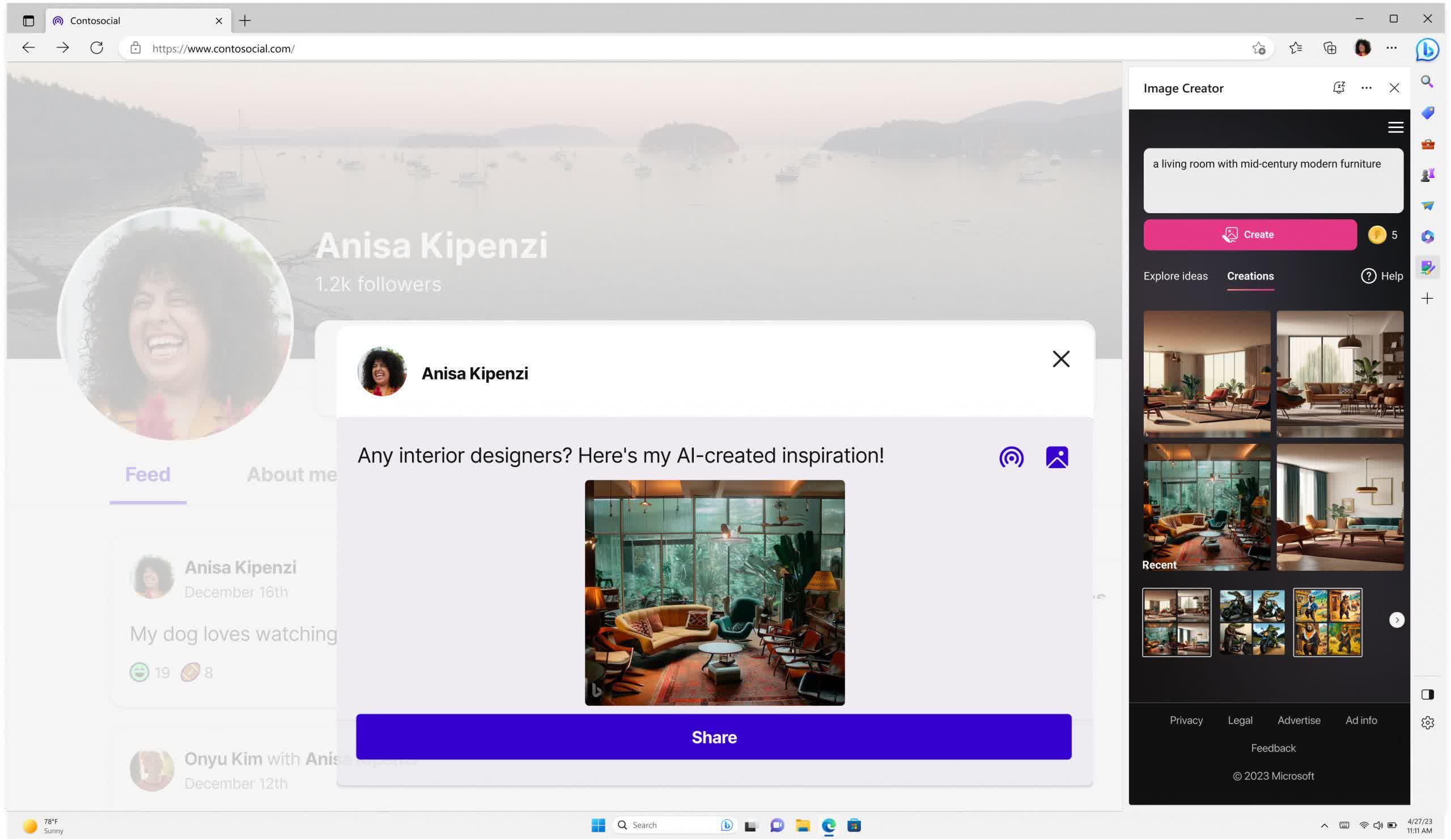
Task: Click the photo/image icon on post
Action: (1057, 457)
